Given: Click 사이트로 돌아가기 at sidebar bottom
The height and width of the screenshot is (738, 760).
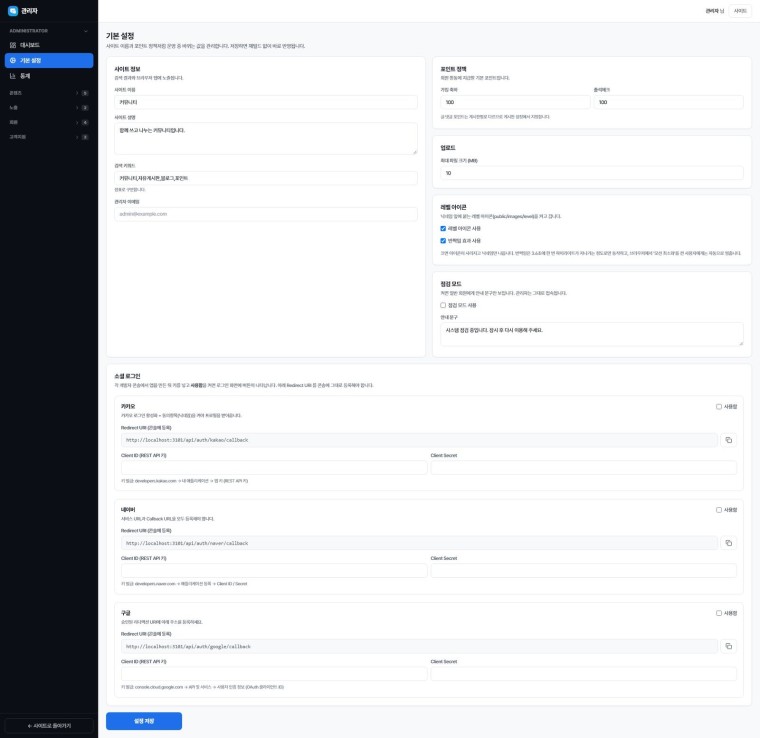Looking at the screenshot, I should point(49,725).
